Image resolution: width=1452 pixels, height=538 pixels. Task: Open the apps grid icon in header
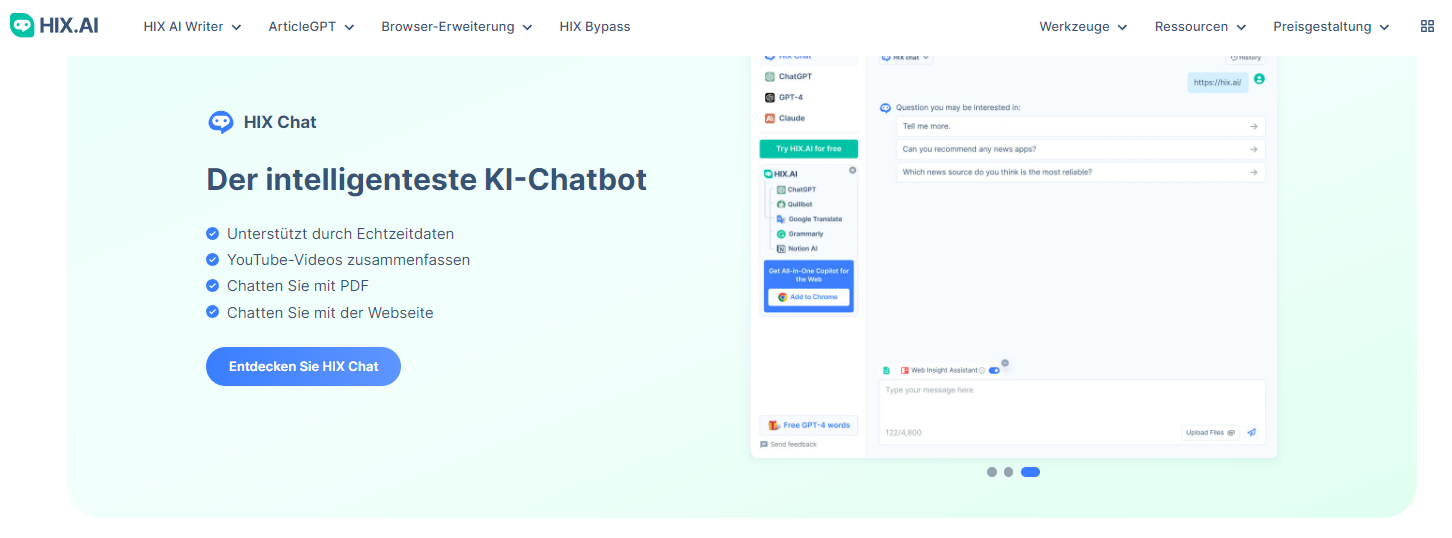1427,27
